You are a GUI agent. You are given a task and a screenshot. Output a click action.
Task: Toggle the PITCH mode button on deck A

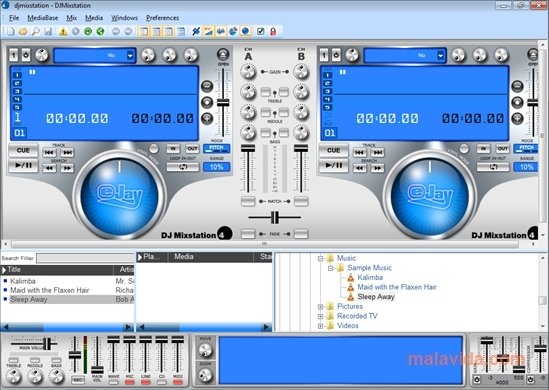(216, 148)
